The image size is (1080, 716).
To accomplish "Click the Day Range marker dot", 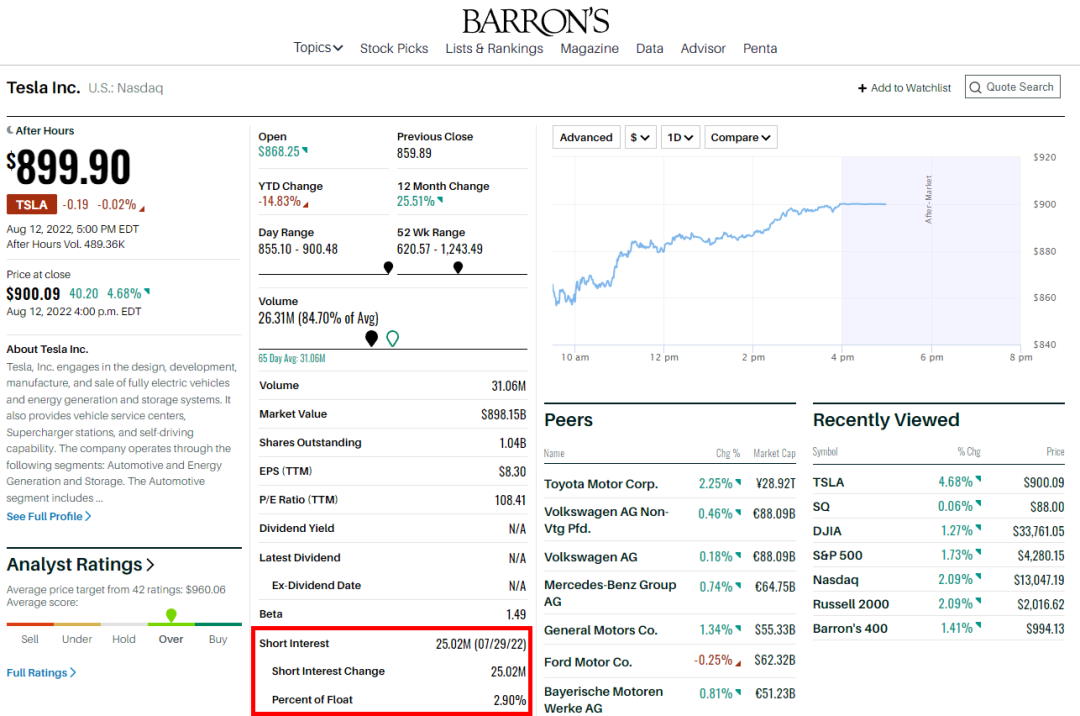I will click(x=388, y=267).
